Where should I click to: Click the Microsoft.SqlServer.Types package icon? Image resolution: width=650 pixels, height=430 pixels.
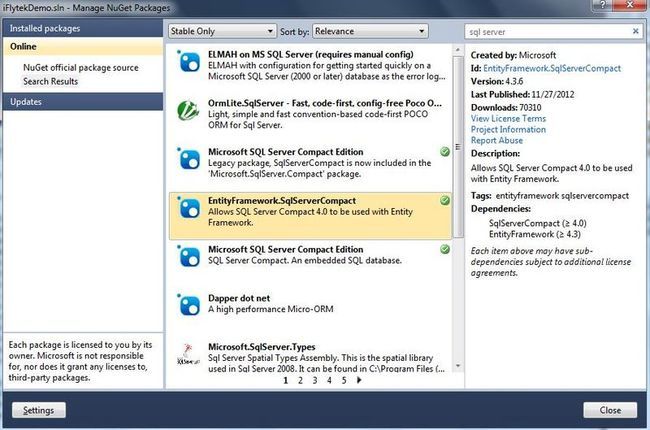pos(188,355)
